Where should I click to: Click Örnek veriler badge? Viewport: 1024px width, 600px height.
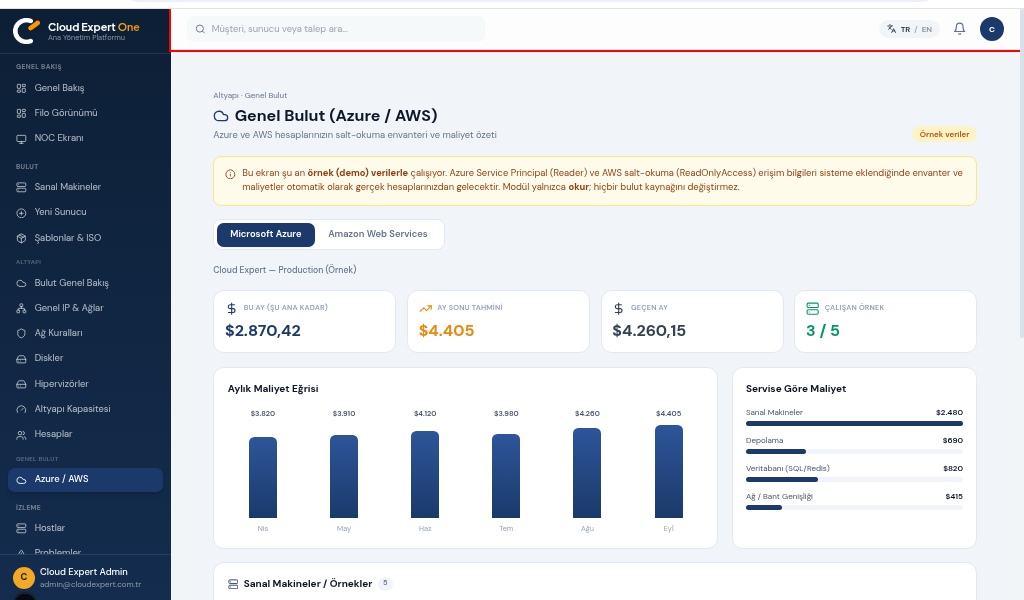[944, 134]
